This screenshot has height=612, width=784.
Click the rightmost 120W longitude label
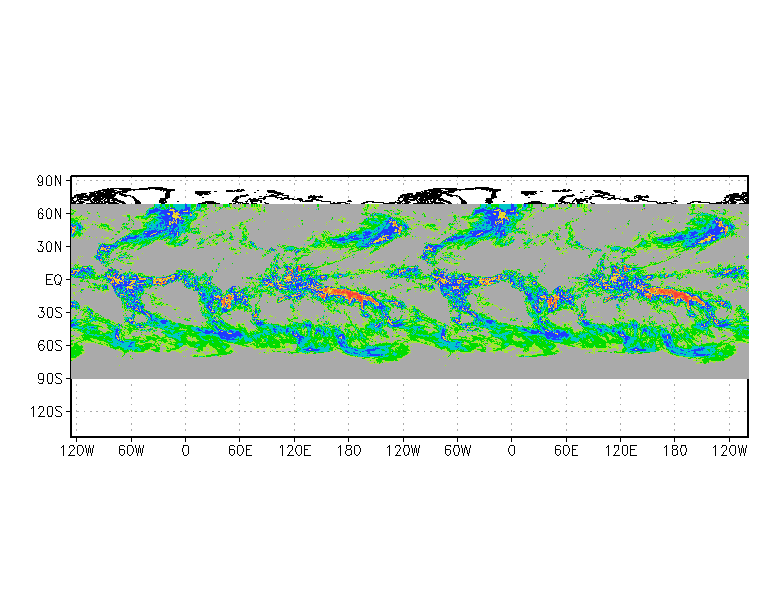[729, 451]
